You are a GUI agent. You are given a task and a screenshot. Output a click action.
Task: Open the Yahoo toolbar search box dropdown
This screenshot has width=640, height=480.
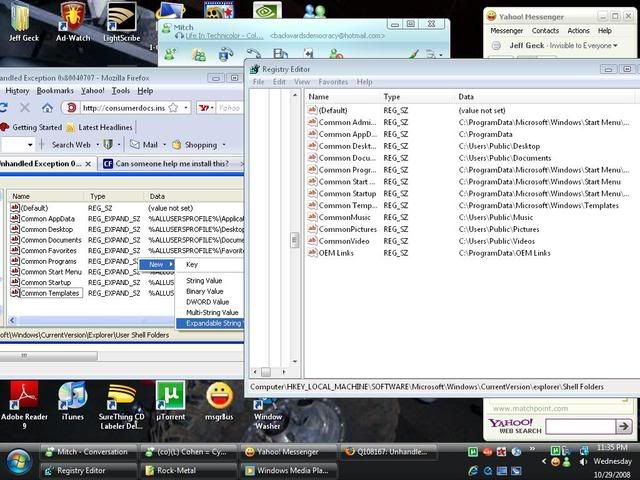pyautogui.click(x=30, y=144)
